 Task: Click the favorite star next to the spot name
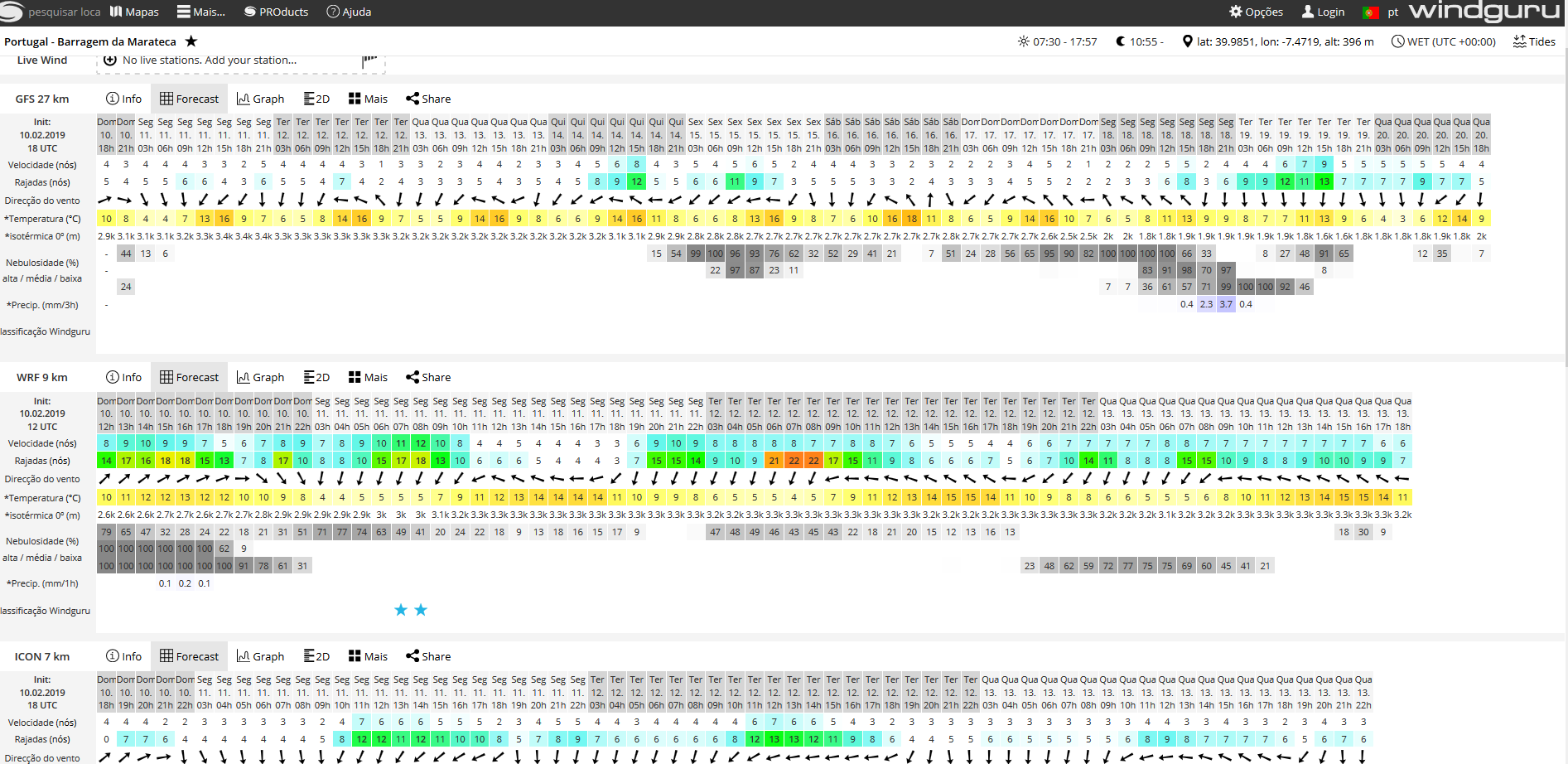191,41
